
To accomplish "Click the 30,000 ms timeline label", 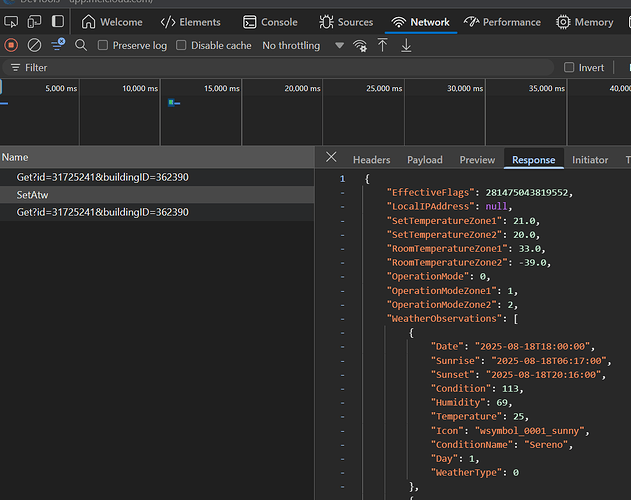I will 465,88.
